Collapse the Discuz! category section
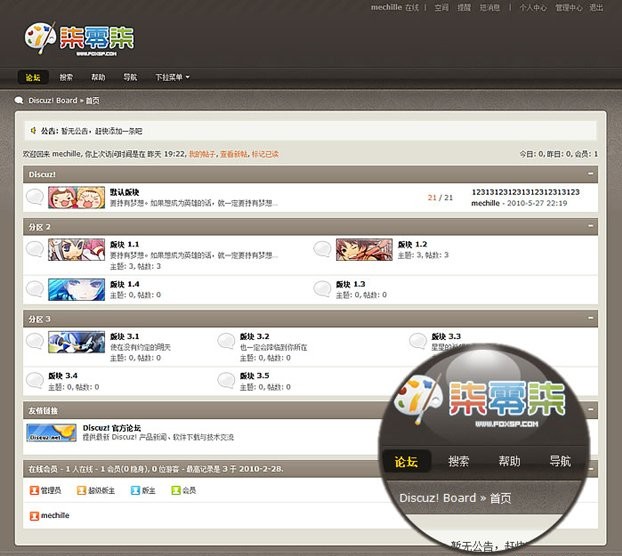This screenshot has width=622, height=556. click(590, 174)
